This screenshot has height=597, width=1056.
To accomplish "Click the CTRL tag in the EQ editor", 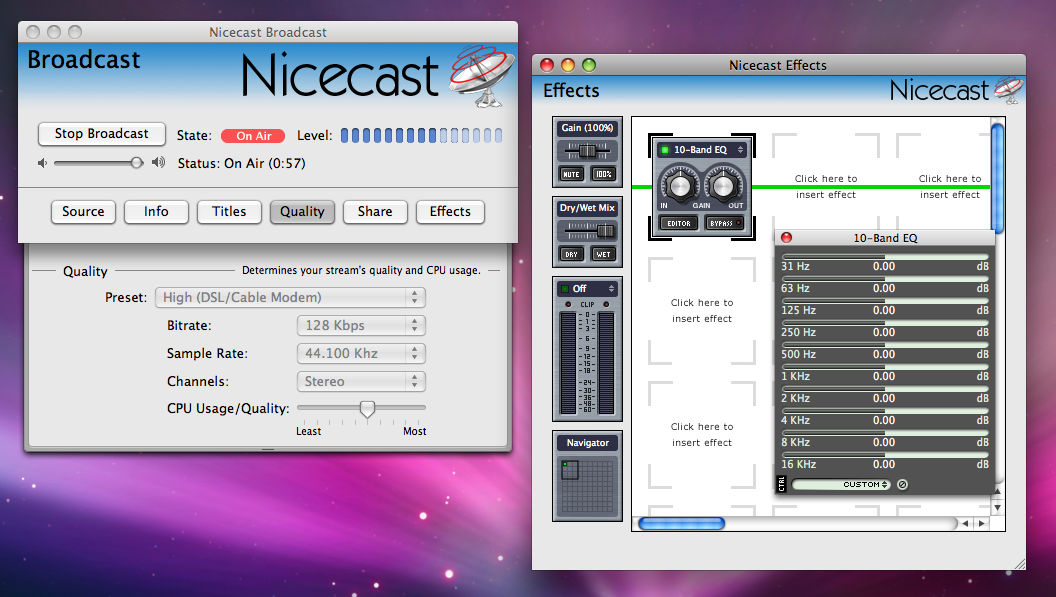I will point(782,484).
